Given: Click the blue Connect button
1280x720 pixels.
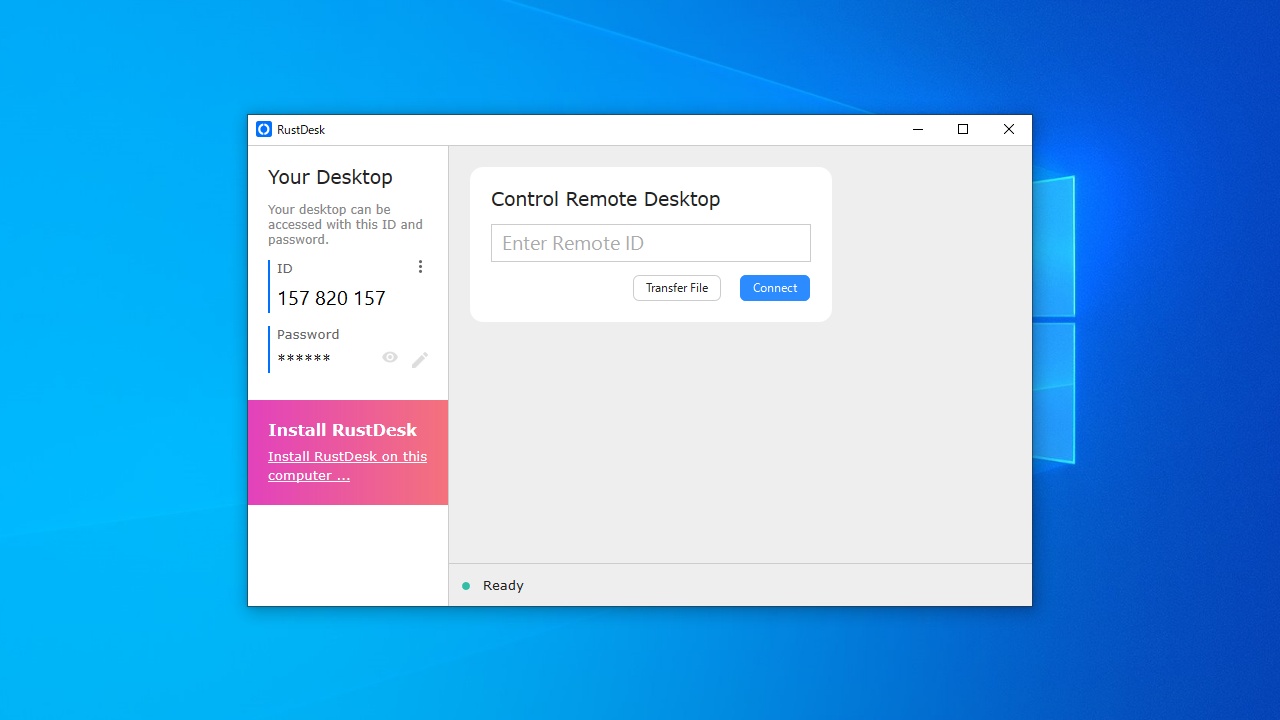Looking at the screenshot, I should pyautogui.click(x=775, y=288).
